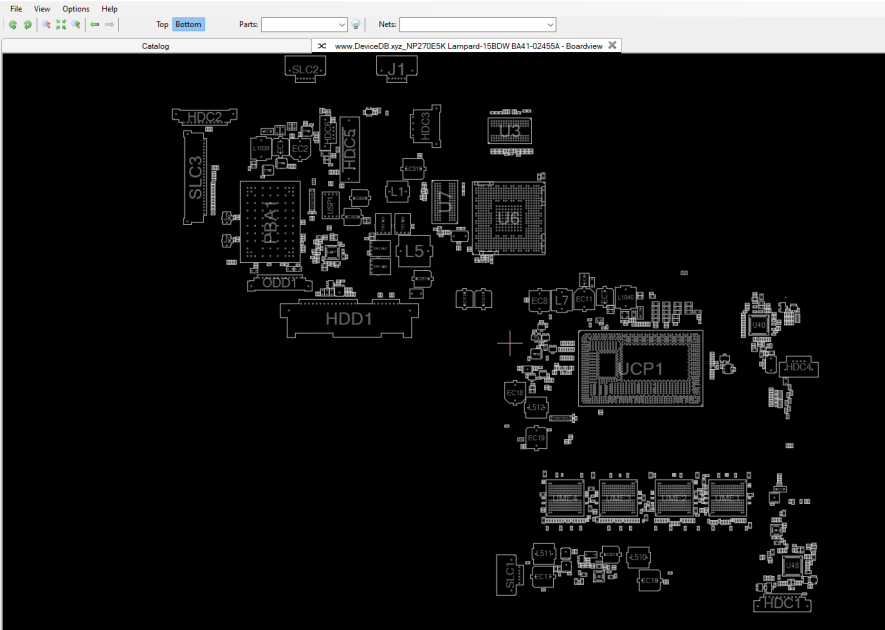This screenshot has height=630, width=885.
Task: Fit board to window with green arrows icon
Action: pos(61,24)
